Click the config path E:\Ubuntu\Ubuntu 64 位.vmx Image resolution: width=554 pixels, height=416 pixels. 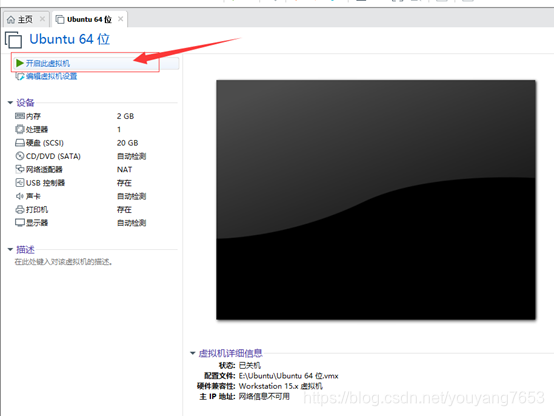288,376
